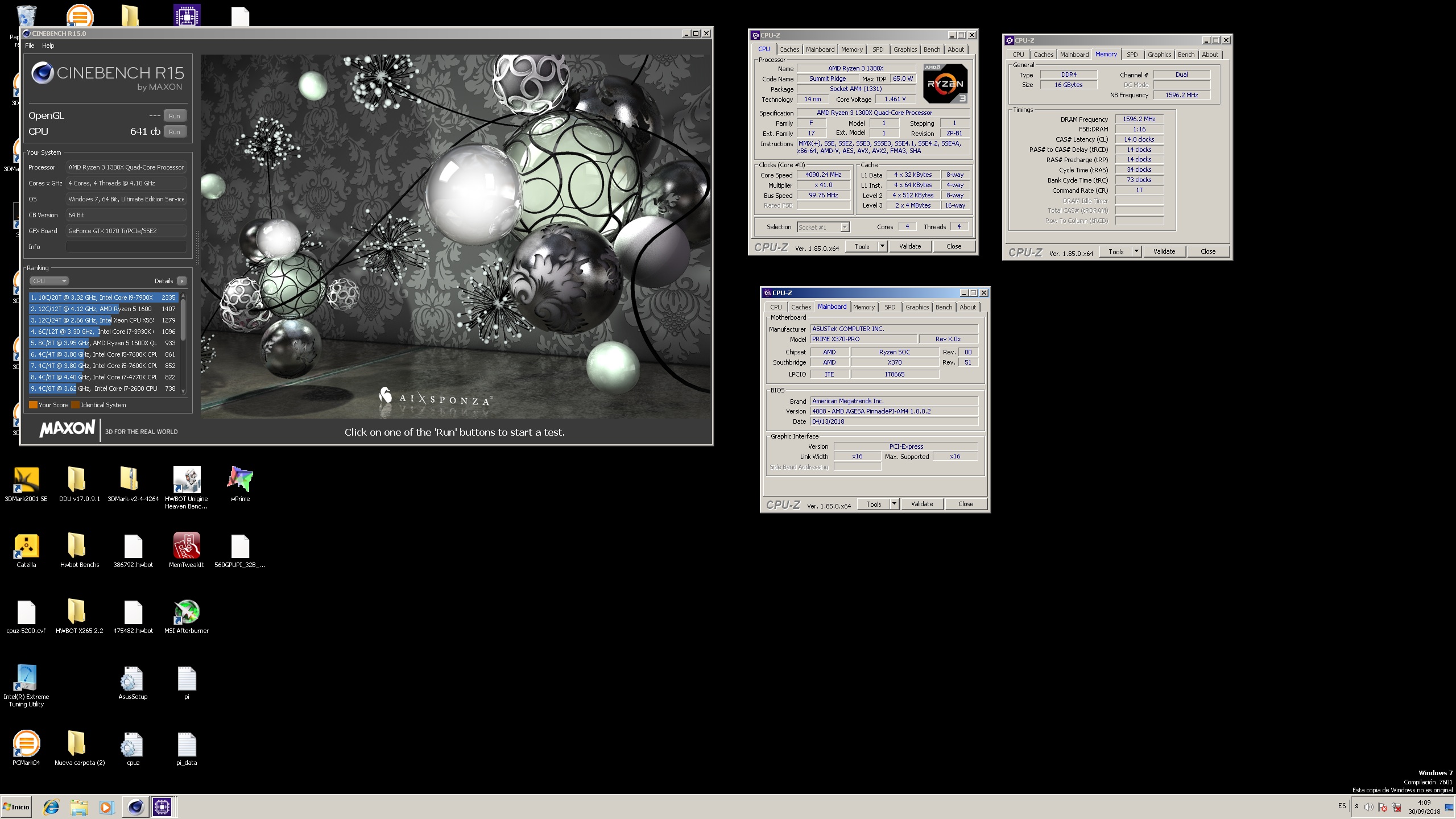Run the CPU test in Cinebench
The width and height of the screenshot is (1456, 819).
175,132
